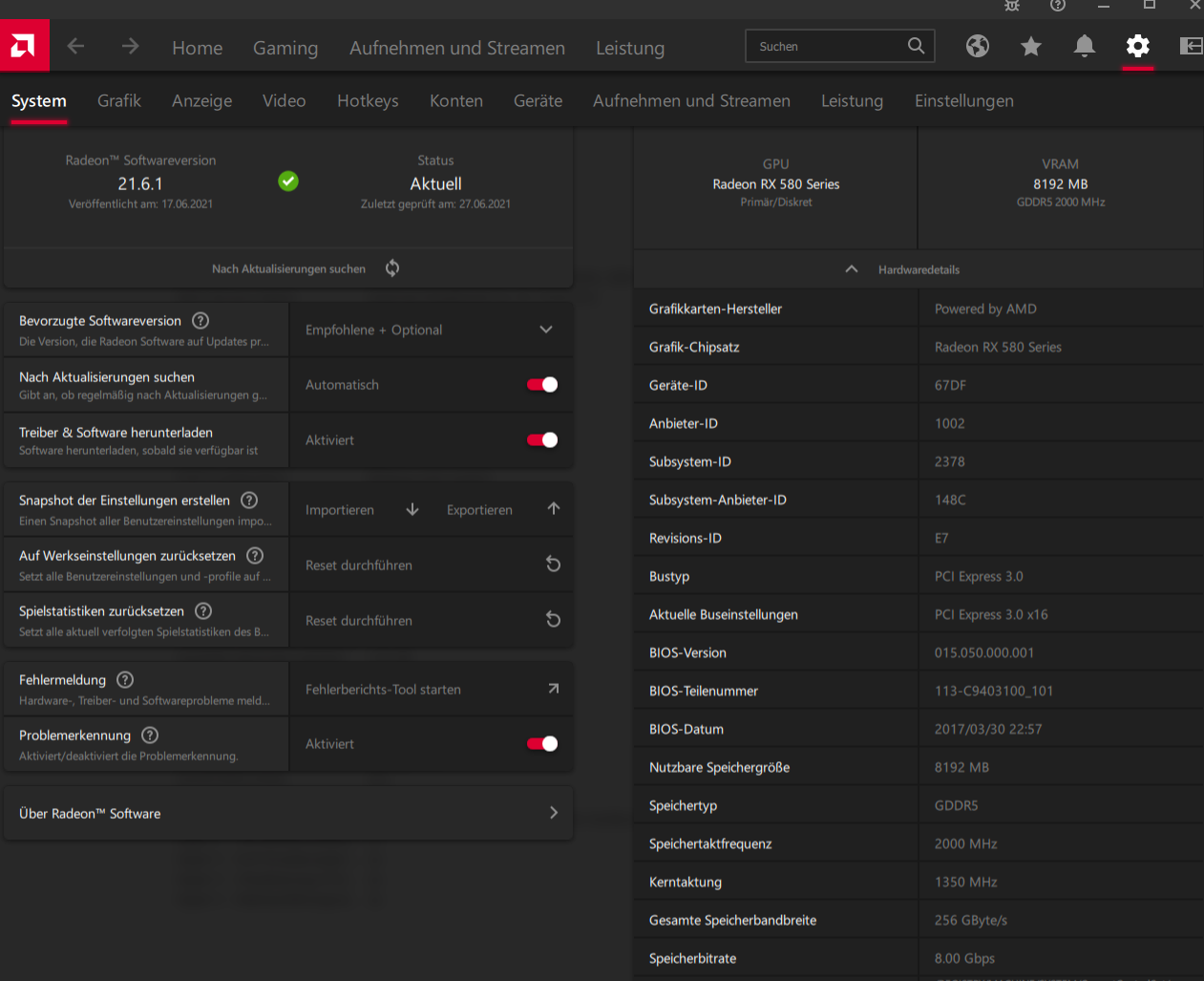
Task: Click the green up-to-date checkmark icon
Action: [x=288, y=181]
